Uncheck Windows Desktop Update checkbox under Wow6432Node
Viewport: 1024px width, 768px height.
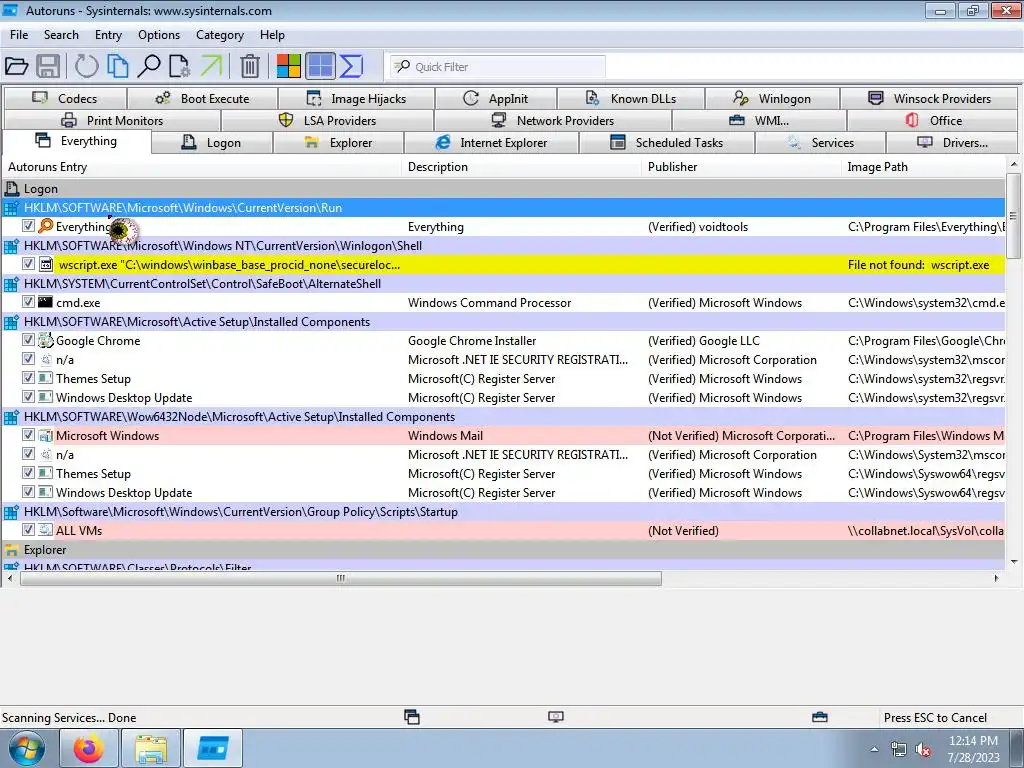pos(28,492)
